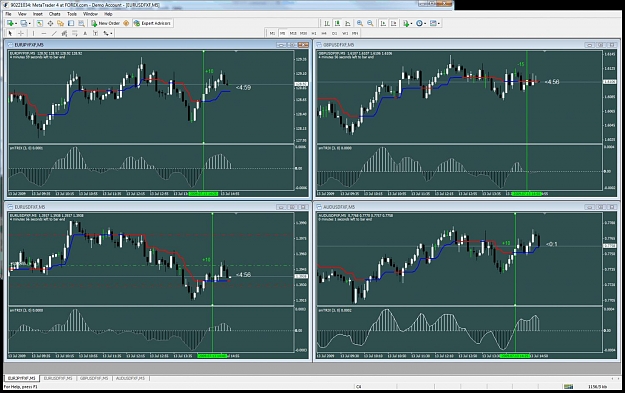Select the text tool marked A
The height and width of the screenshot is (393, 625).
click(x=85, y=33)
